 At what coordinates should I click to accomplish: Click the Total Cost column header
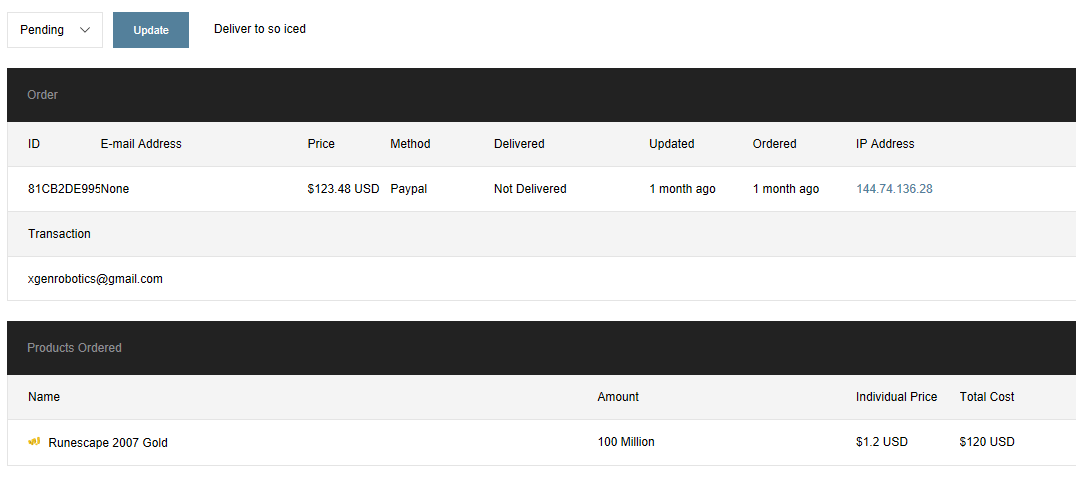pos(987,397)
